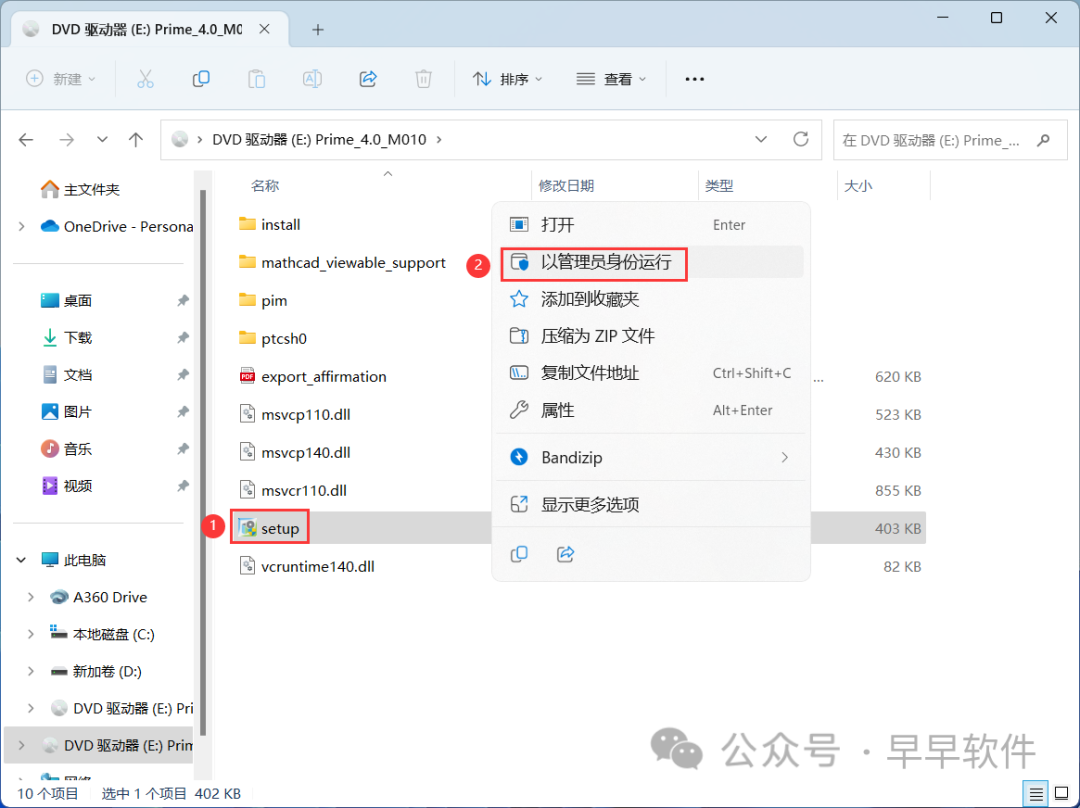1080x808 pixels.
Task: Expand 本地磁盘 (C:) node
Action: pyautogui.click(x=30, y=634)
